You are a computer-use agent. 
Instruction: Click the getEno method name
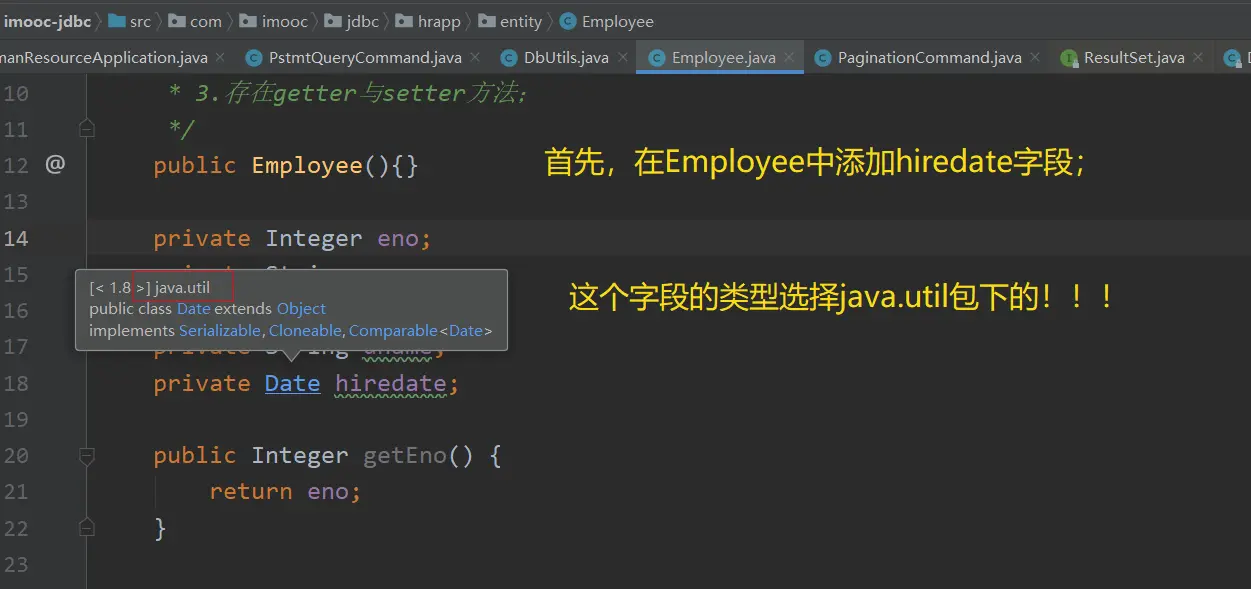click(x=405, y=456)
